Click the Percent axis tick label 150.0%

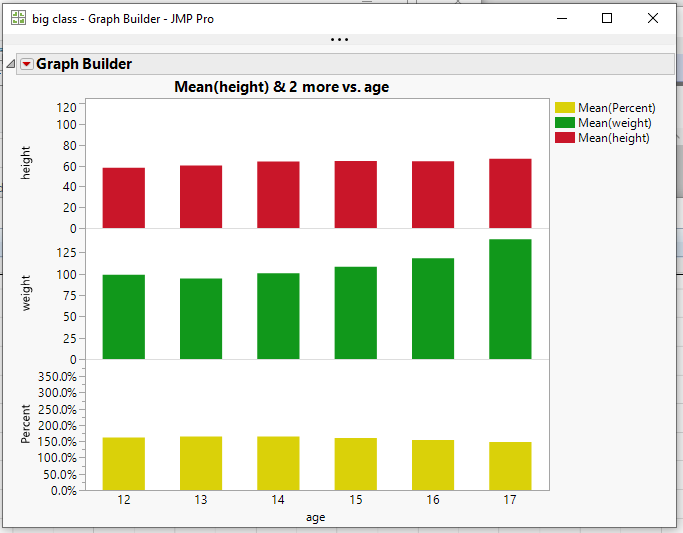pos(57,442)
